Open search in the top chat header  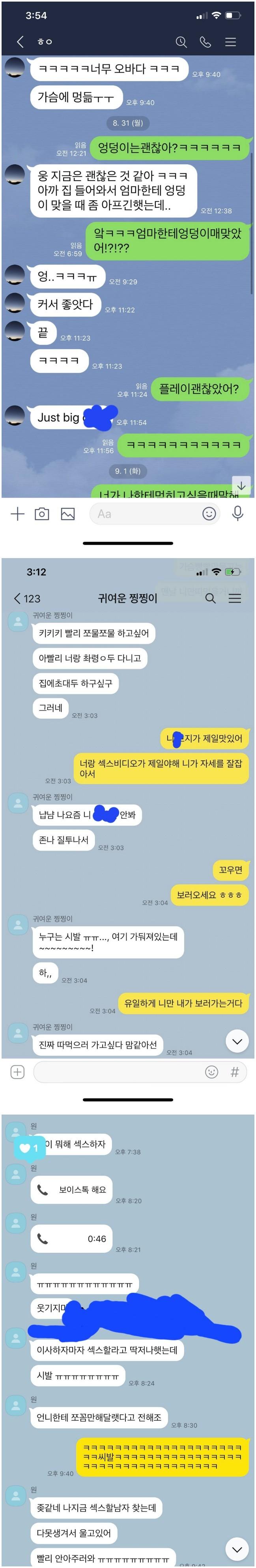tap(181, 41)
